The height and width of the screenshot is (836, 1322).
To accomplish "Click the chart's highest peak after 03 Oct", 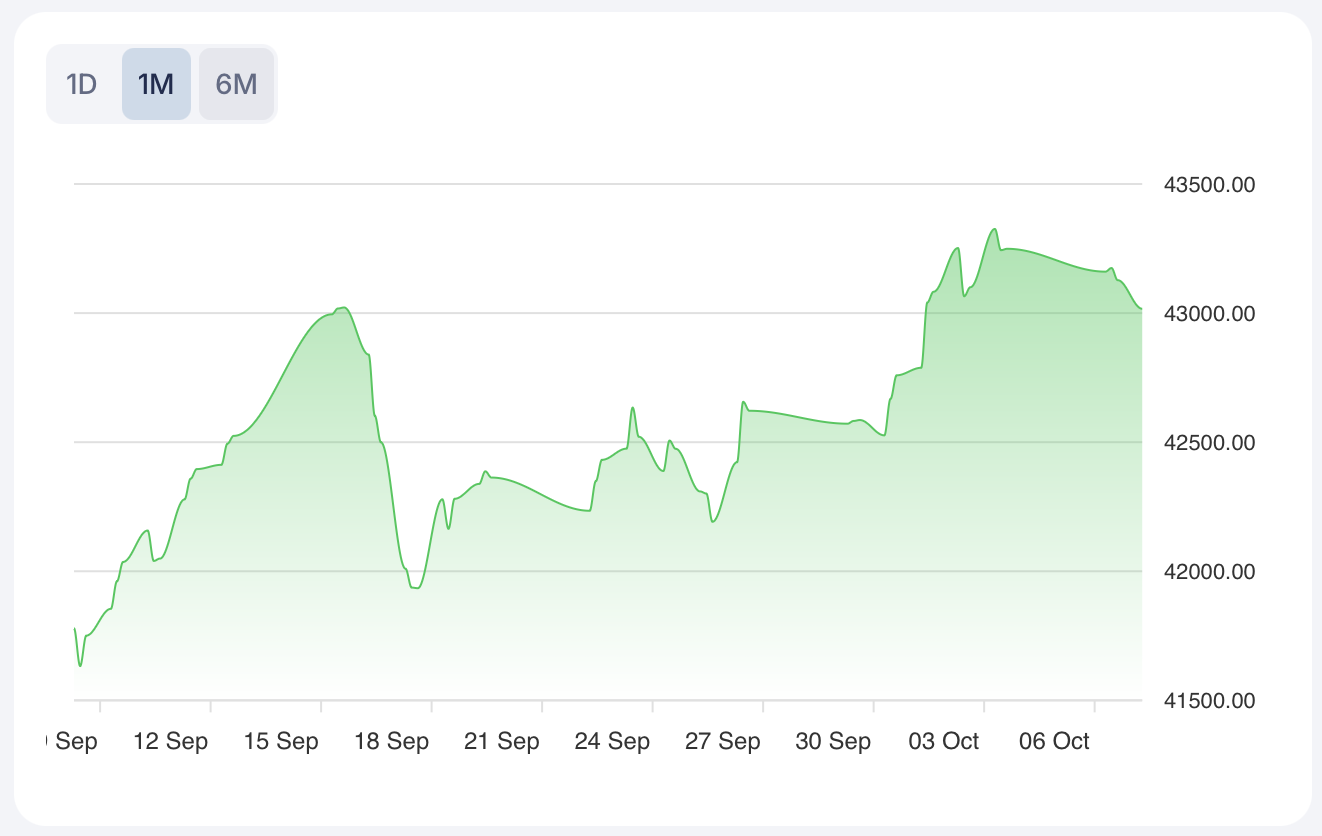I will [x=994, y=229].
